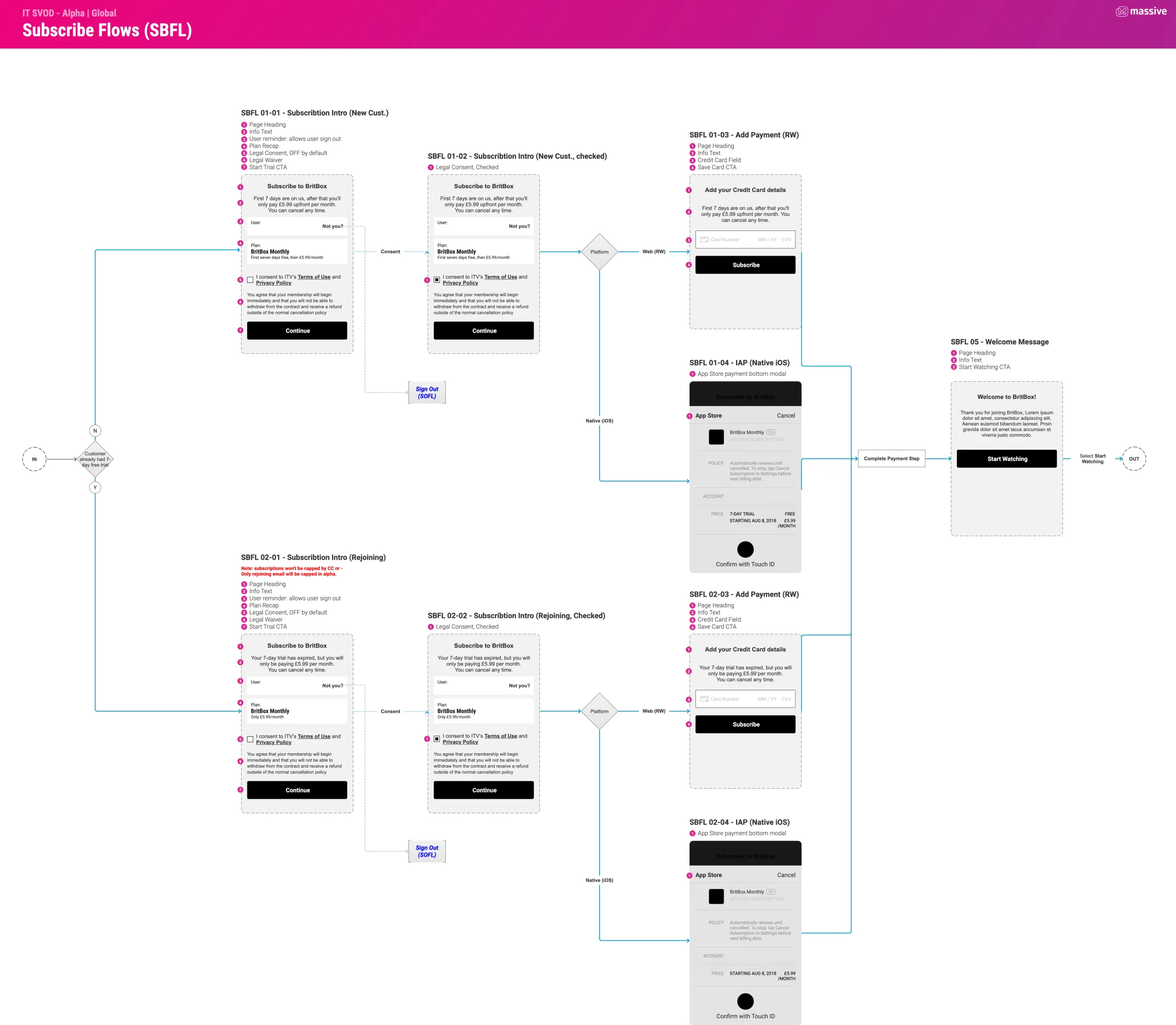Open Terms of Use link in SBFL 02-02

[x=500, y=736]
